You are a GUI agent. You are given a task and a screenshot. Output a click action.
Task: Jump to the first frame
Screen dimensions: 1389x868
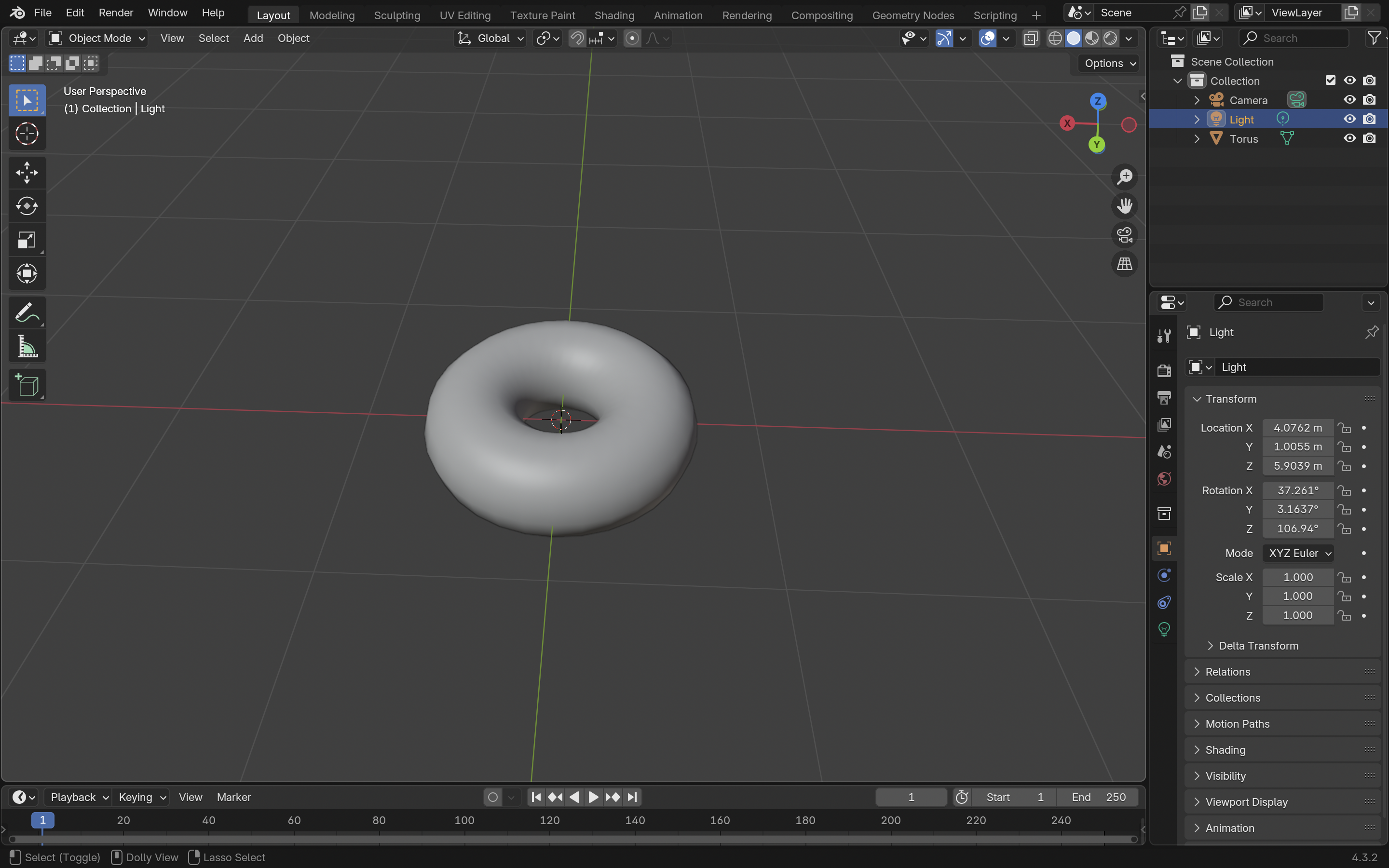tap(536, 798)
